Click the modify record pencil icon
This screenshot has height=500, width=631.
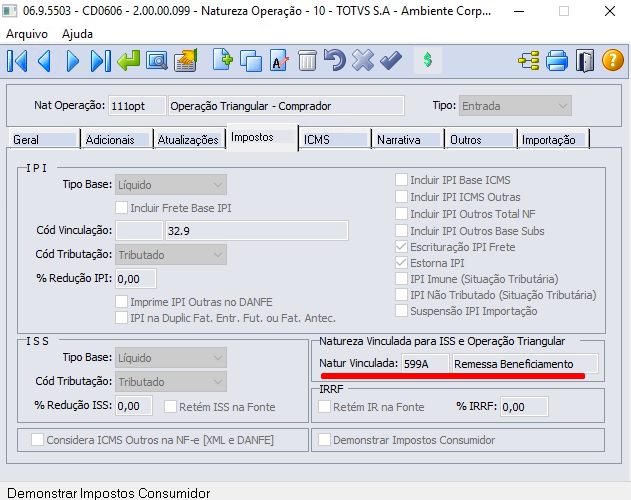pyautogui.click(x=279, y=61)
